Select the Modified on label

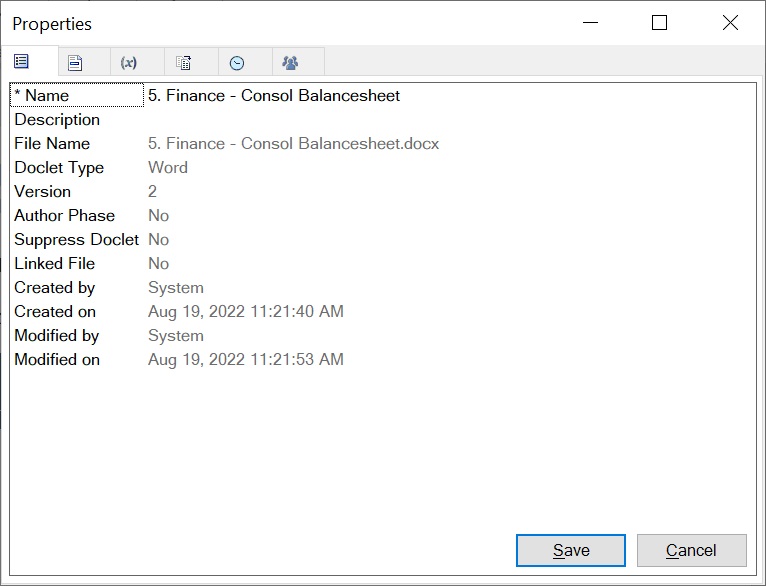[57, 359]
